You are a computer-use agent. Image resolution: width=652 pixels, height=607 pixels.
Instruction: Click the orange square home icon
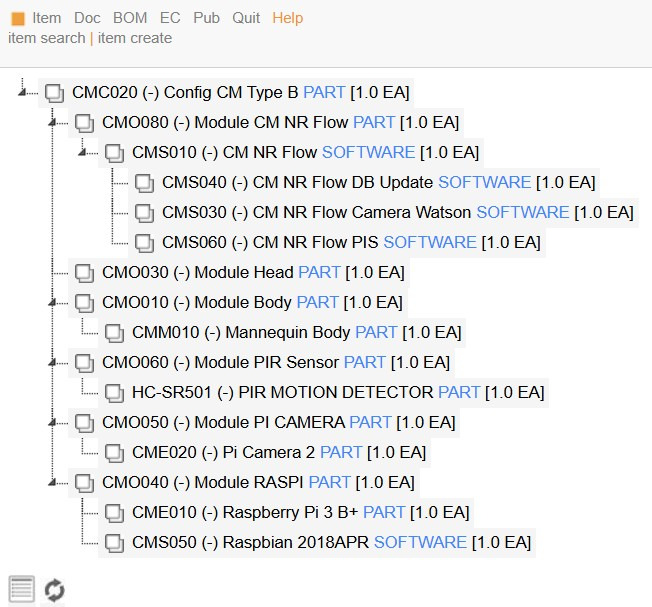click(18, 19)
